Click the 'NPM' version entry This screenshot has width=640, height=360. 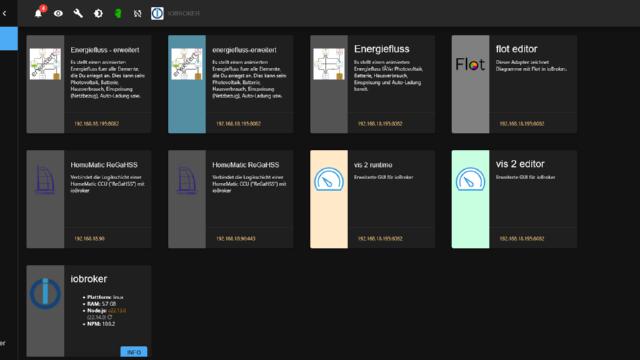coord(101,324)
